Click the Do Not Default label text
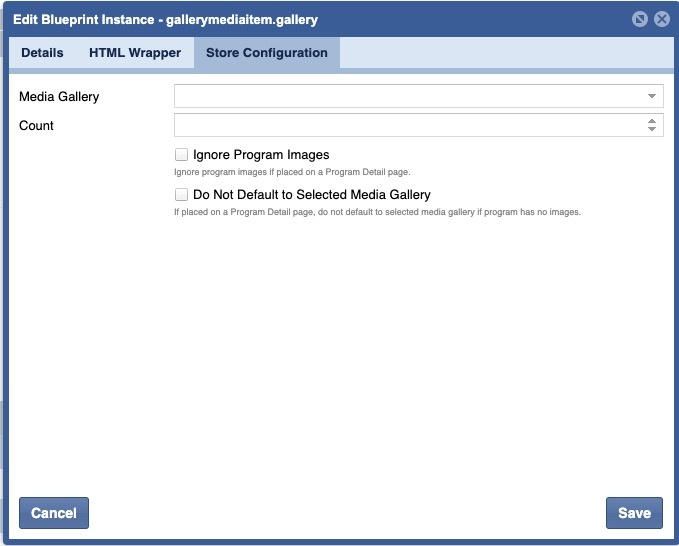The height and width of the screenshot is (546, 679). click(311, 195)
